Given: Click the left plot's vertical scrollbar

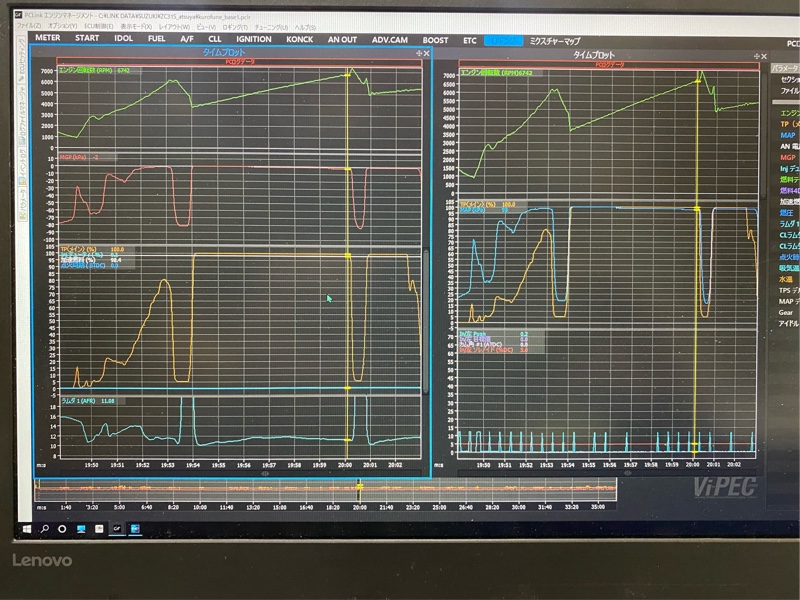Looking at the screenshot, I should coord(426,320).
